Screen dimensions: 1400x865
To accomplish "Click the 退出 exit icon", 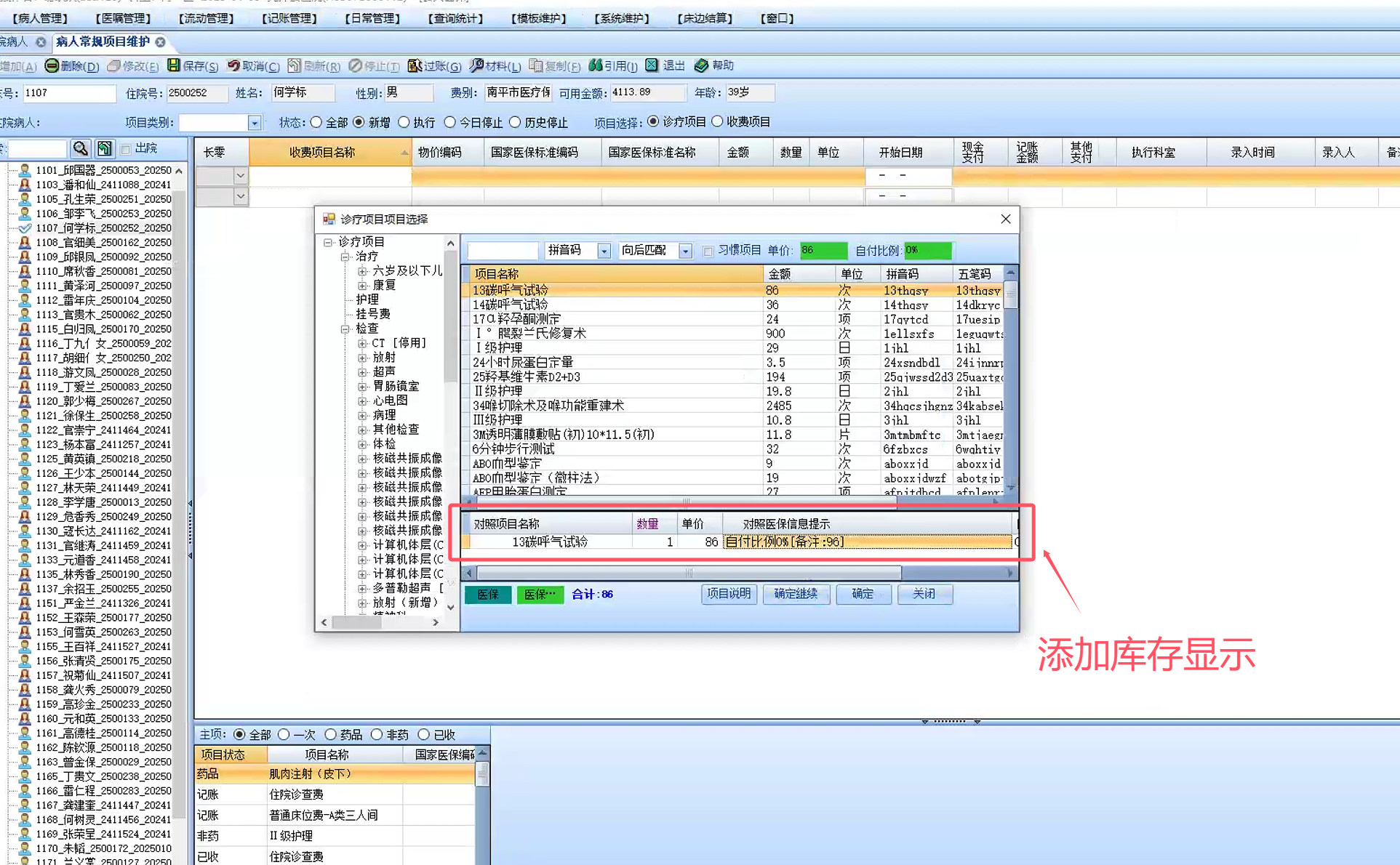I will 652,65.
